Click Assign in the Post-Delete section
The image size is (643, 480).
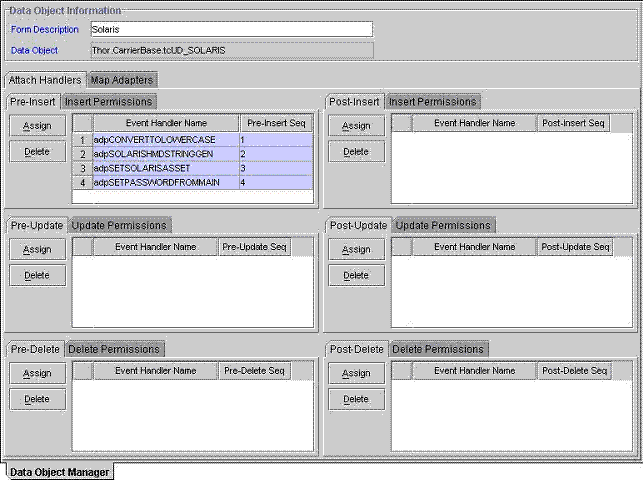click(x=356, y=373)
